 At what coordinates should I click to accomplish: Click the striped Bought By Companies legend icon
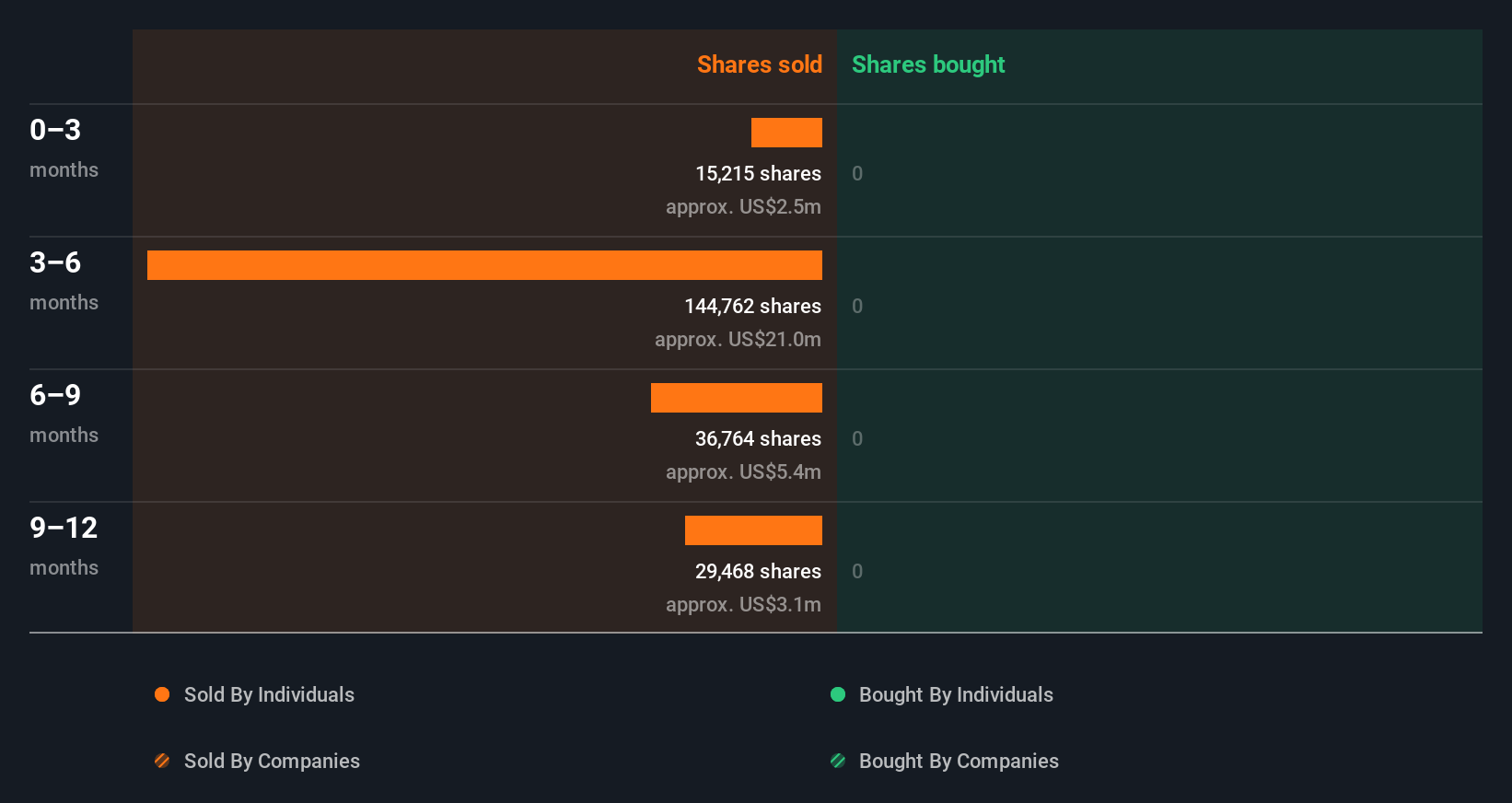838,761
